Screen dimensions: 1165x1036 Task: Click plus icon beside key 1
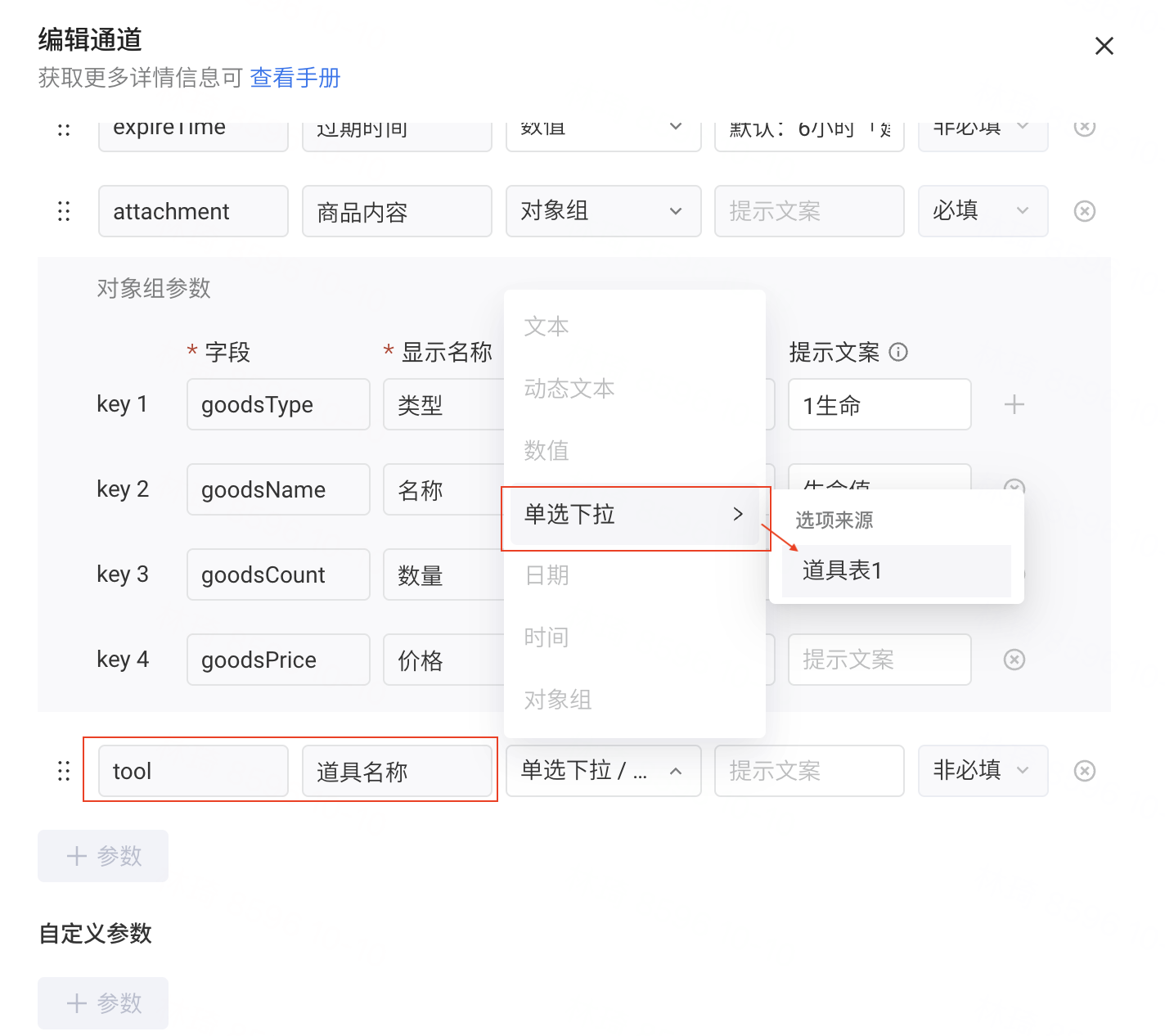(x=1014, y=404)
